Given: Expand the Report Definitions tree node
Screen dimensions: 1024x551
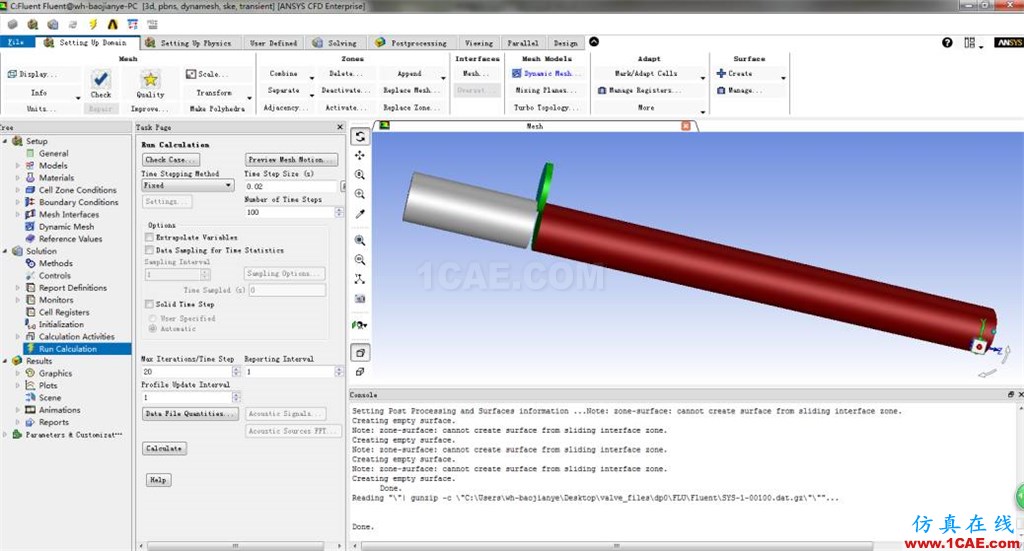Looking at the screenshot, I should click(x=18, y=288).
